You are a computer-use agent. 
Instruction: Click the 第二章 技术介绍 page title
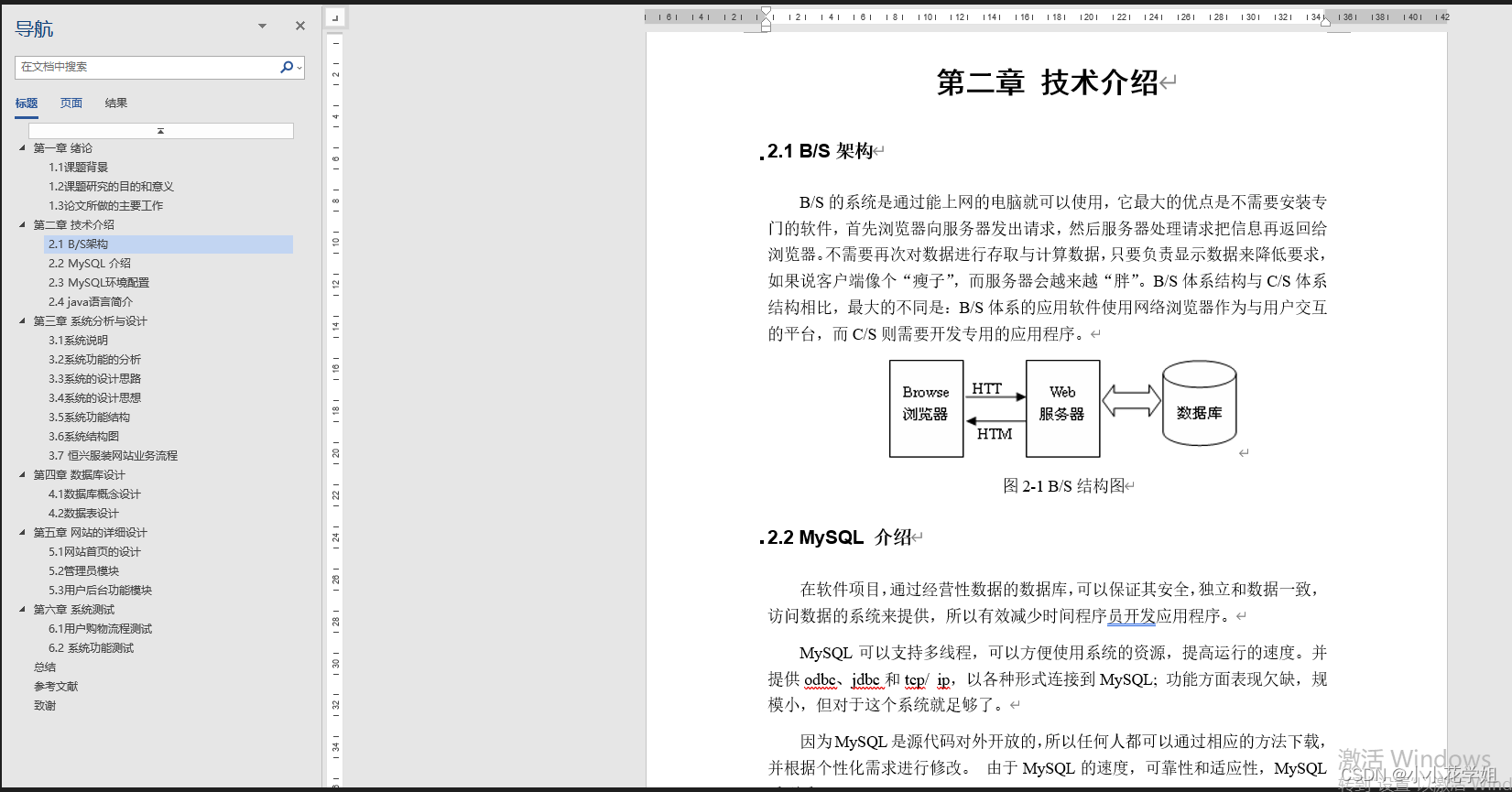[1048, 82]
